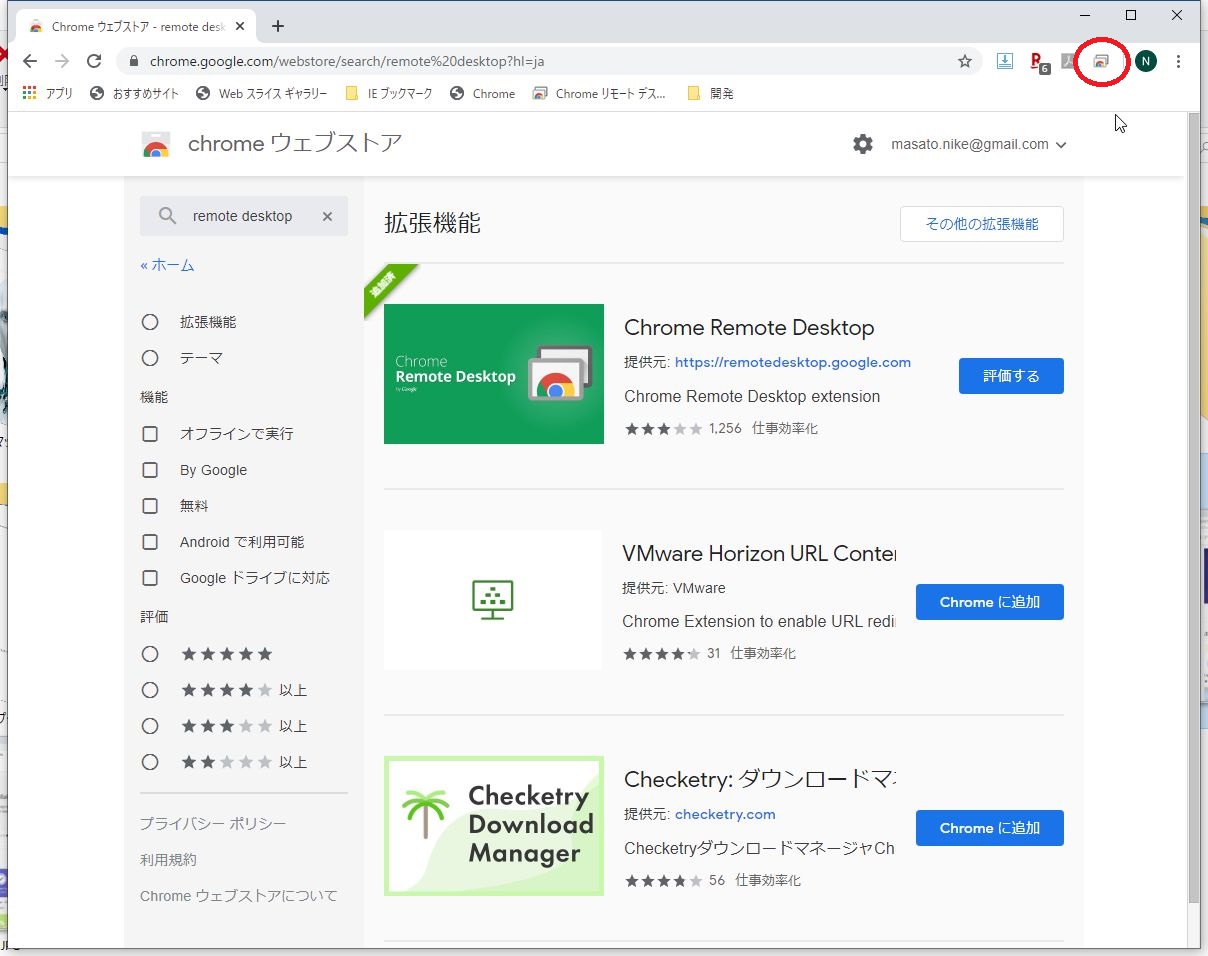
Task: Open the Chrome three-dot menu
Action: coord(1178,61)
